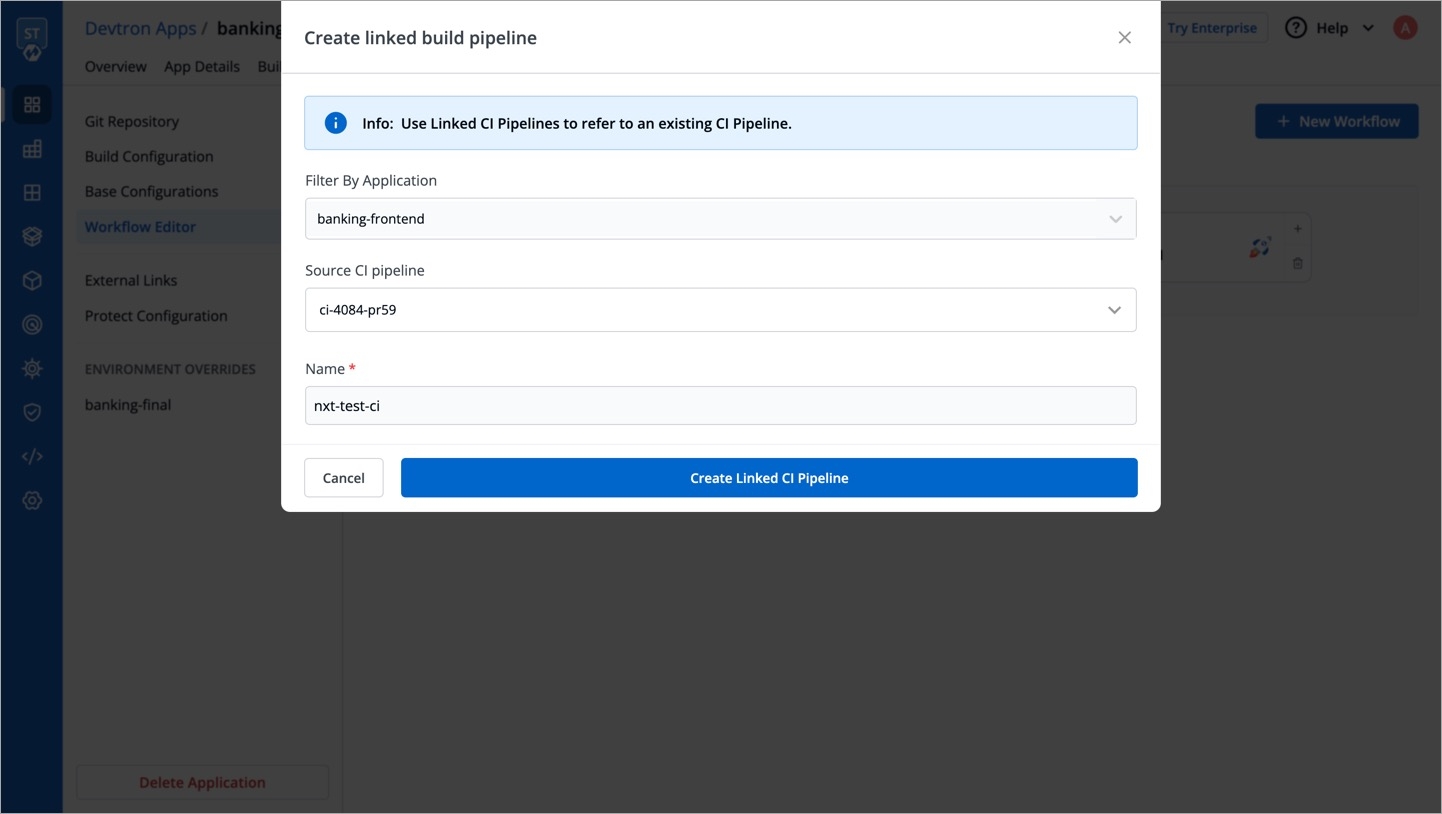Open the target circle icon in sidebar
This screenshot has width=1442, height=814.
coord(32,325)
